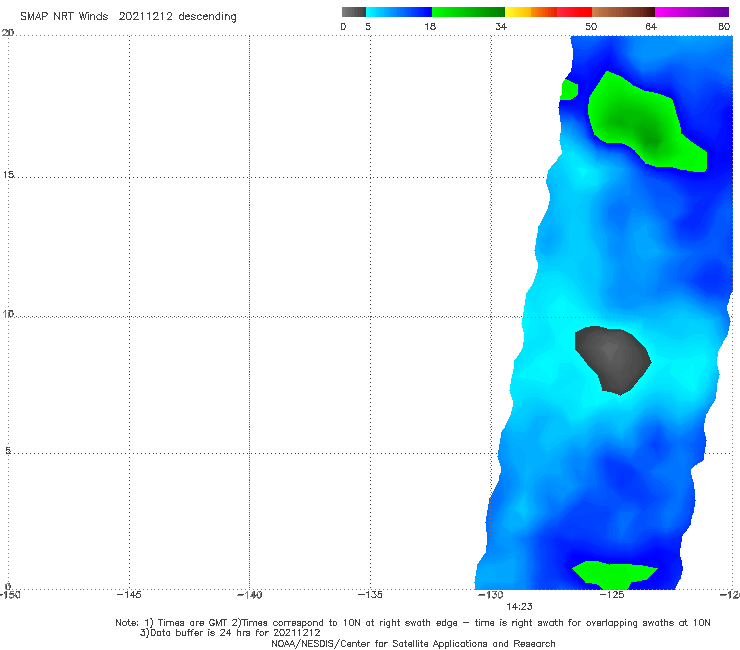Click the red segment of the color bar
This screenshot has height=650, width=740.
click(x=574, y=12)
